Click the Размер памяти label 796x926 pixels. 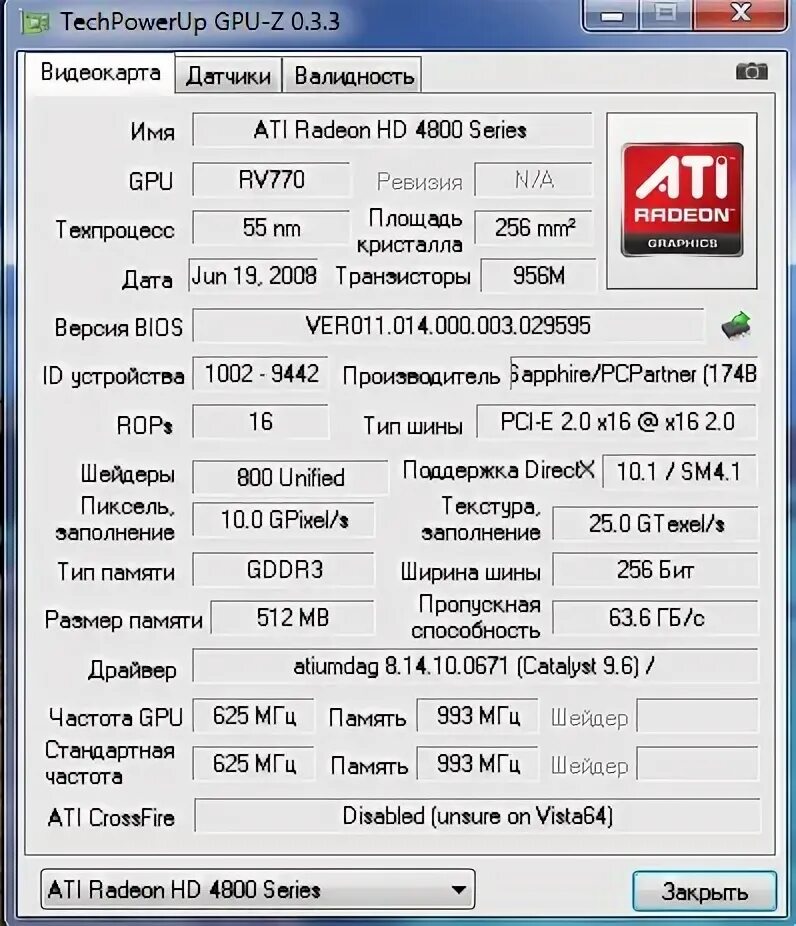[123, 620]
